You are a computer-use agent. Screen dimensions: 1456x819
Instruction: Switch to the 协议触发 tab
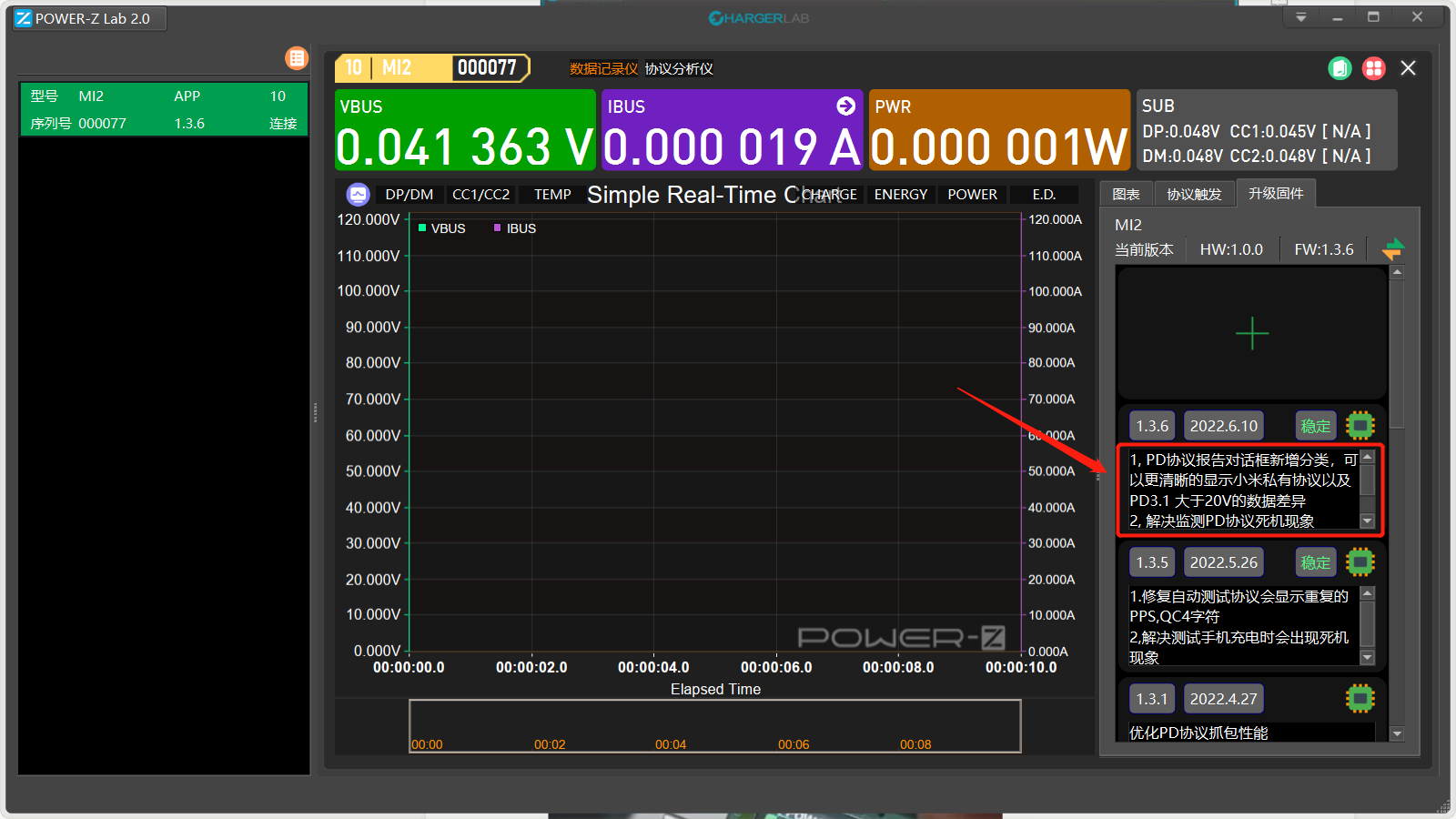[1194, 195]
